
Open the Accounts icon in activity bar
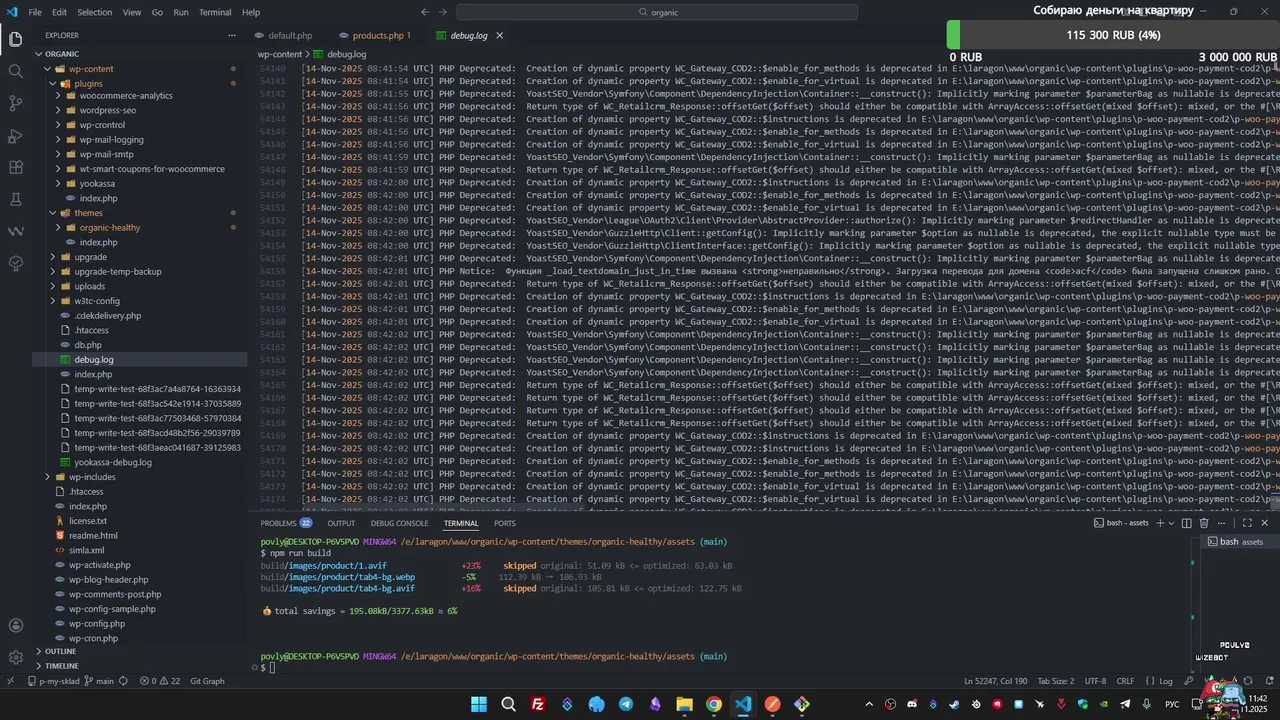click(x=15, y=626)
